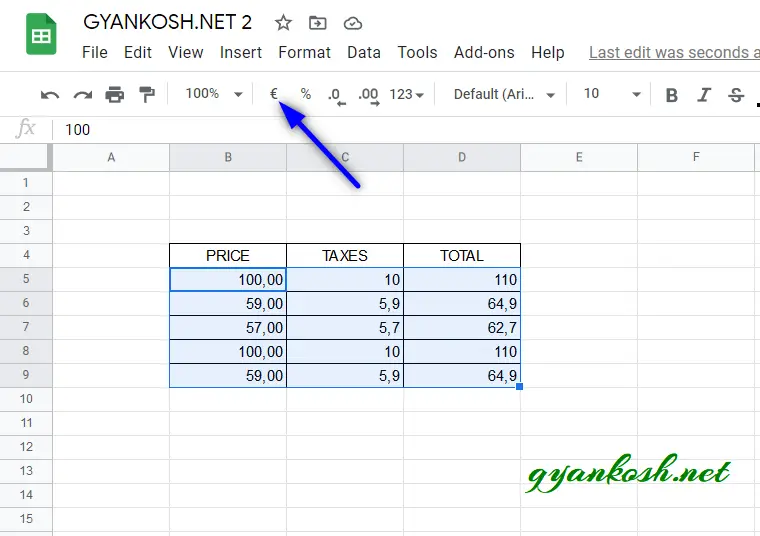Click the TOTAL header cell
Screen dimensions: 760x536
click(462, 255)
